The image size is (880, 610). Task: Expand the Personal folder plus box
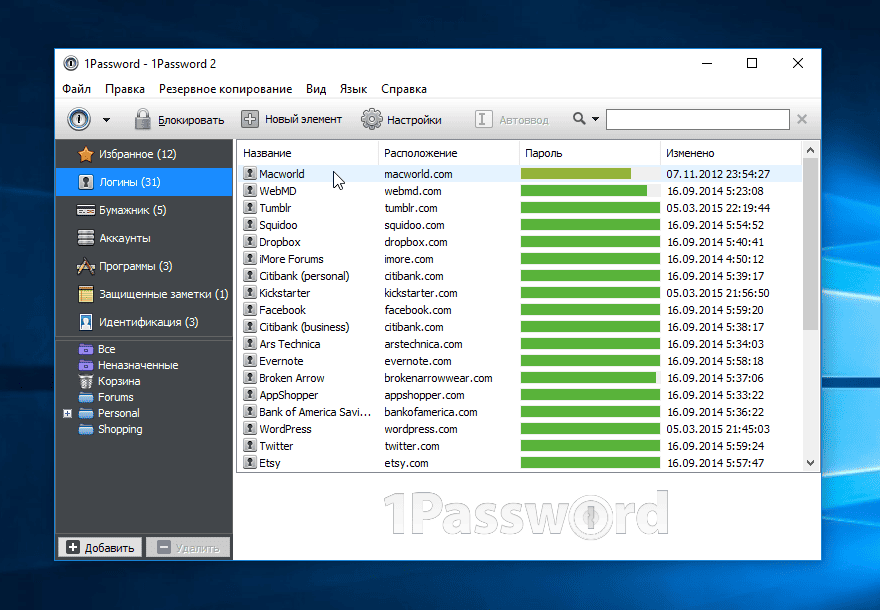coord(67,414)
